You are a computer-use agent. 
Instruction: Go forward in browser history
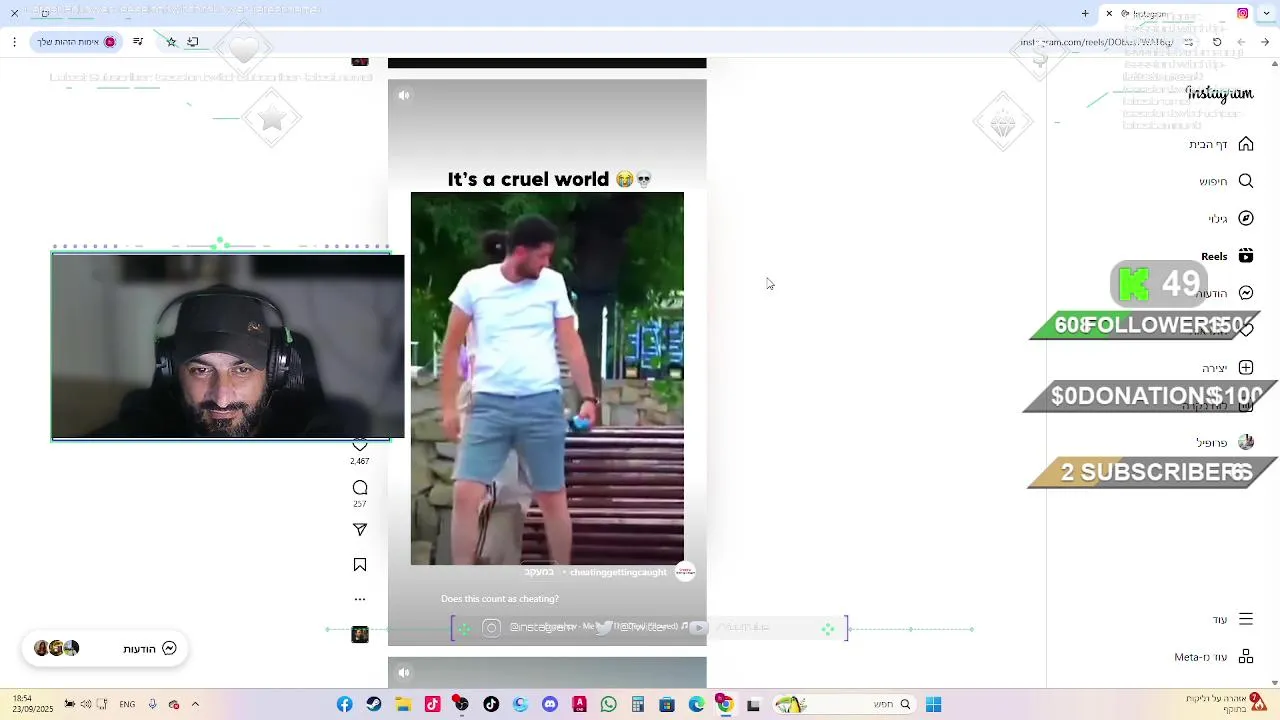tap(1241, 42)
